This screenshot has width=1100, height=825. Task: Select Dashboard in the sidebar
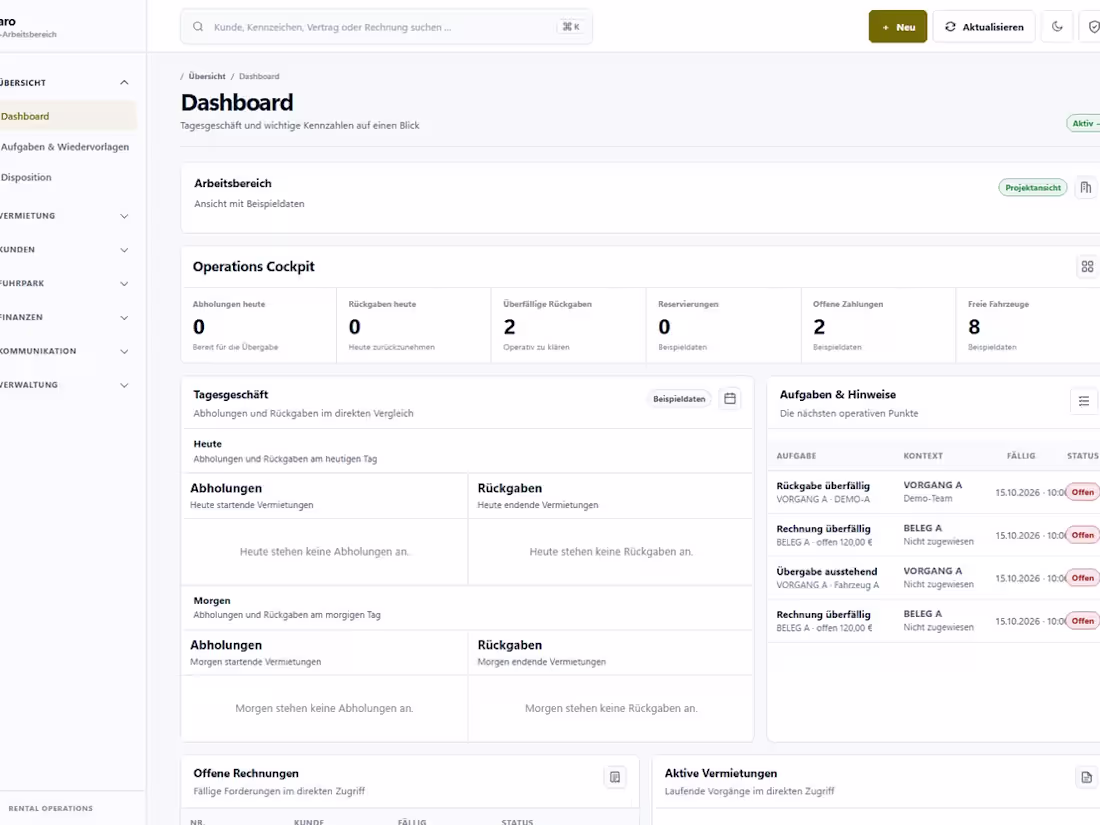(x=67, y=116)
